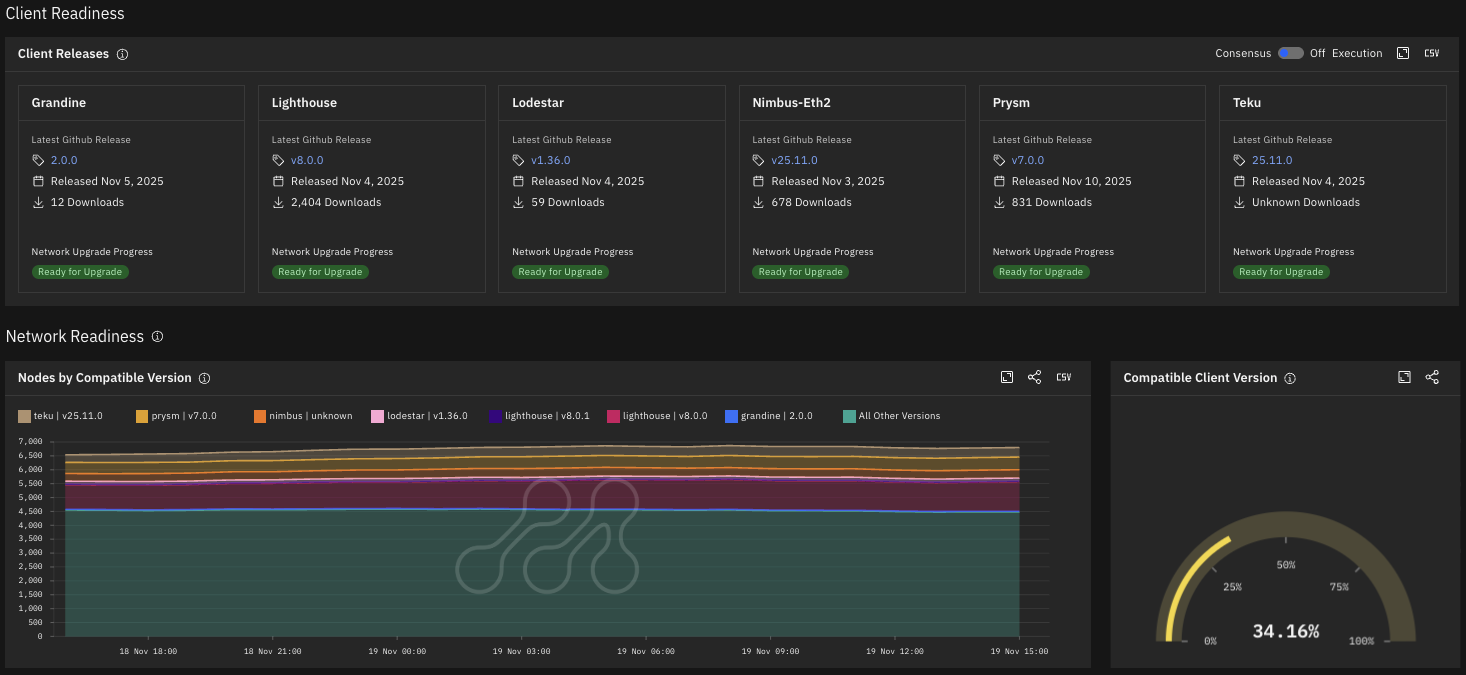Open Prysm v7.0.0 release link
The image size is (1466, 675).
1027,160
